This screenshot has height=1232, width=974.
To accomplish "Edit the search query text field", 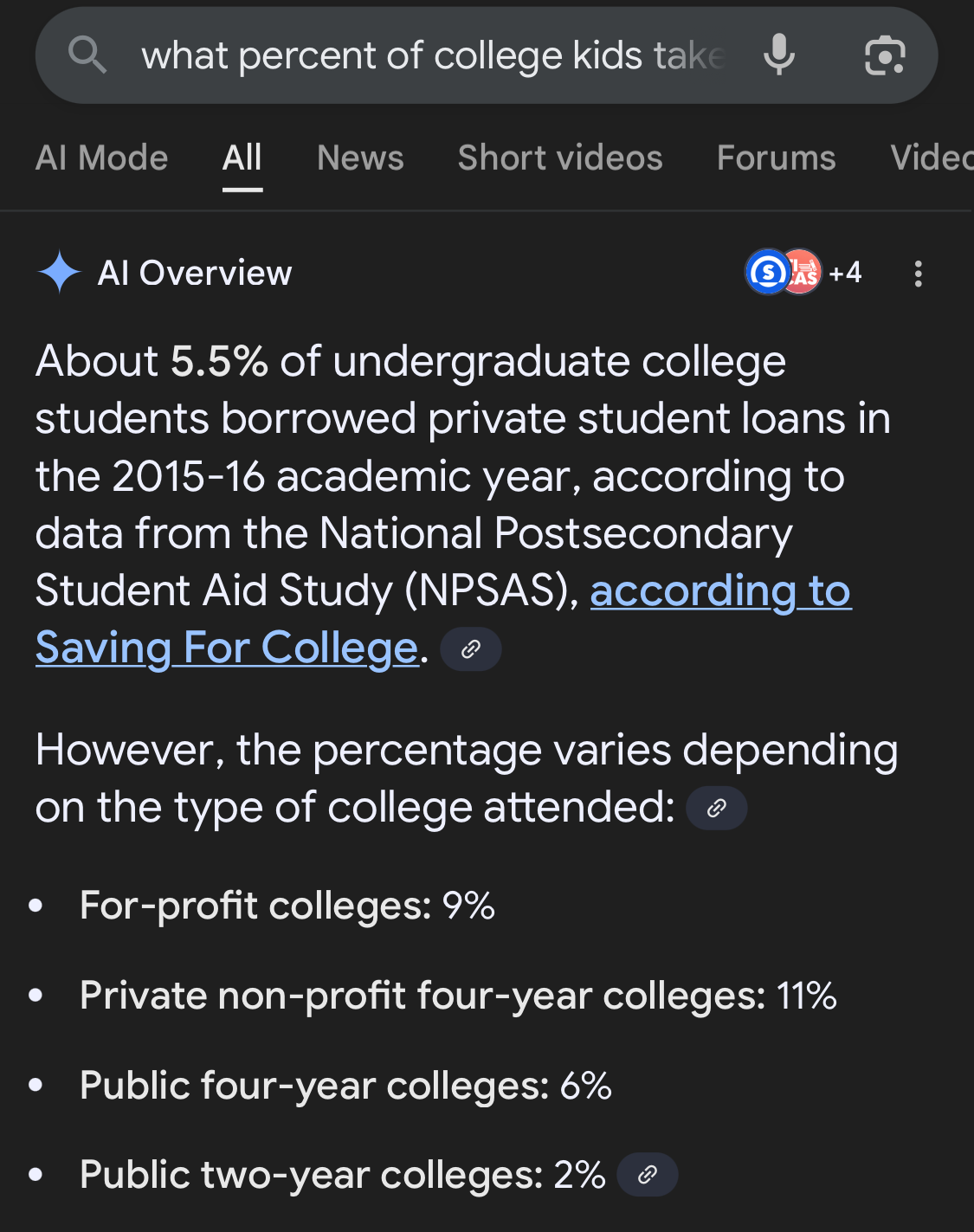I will 433,55.
